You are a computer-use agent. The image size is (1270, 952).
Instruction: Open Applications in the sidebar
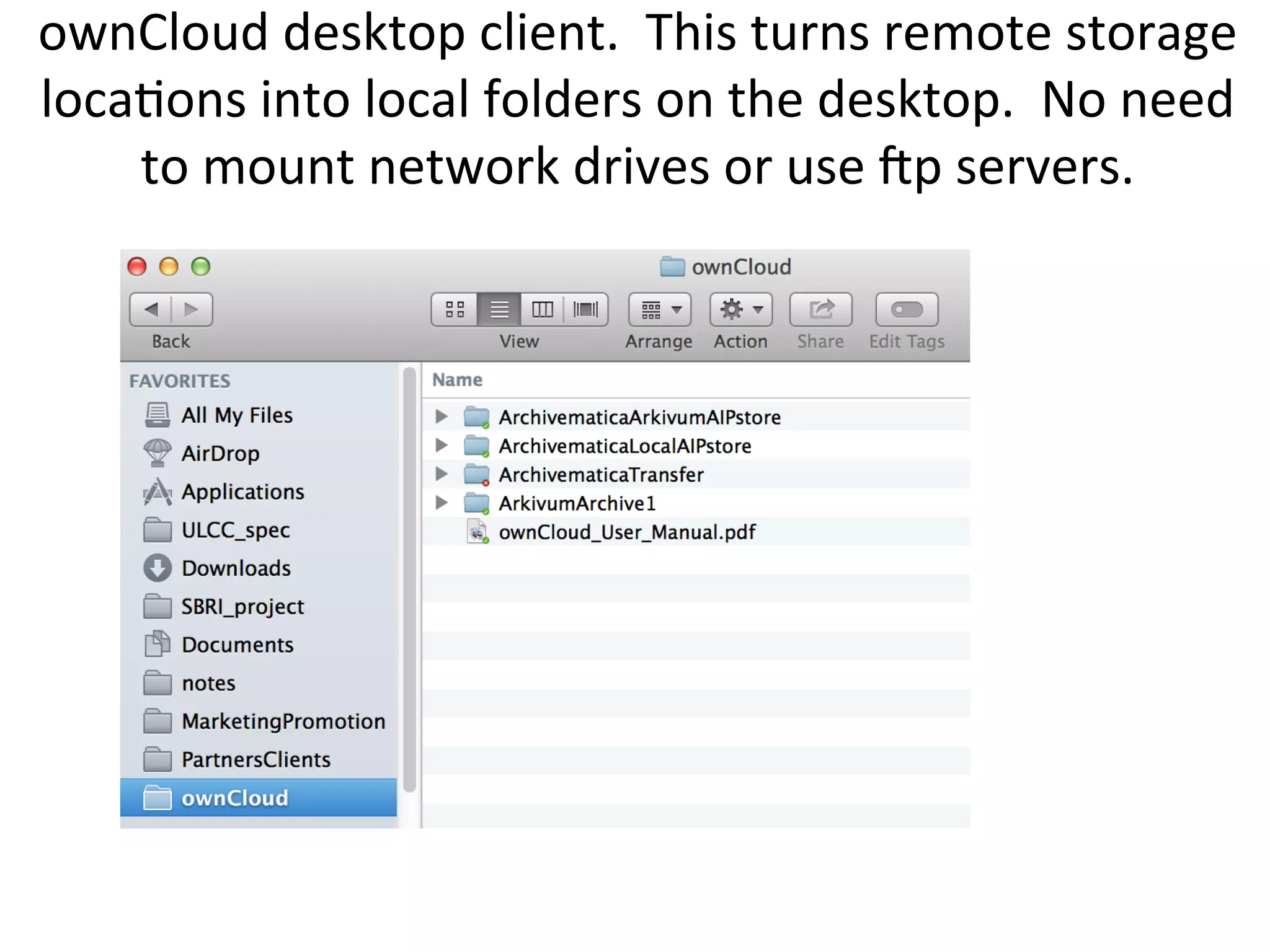(259, 492)
